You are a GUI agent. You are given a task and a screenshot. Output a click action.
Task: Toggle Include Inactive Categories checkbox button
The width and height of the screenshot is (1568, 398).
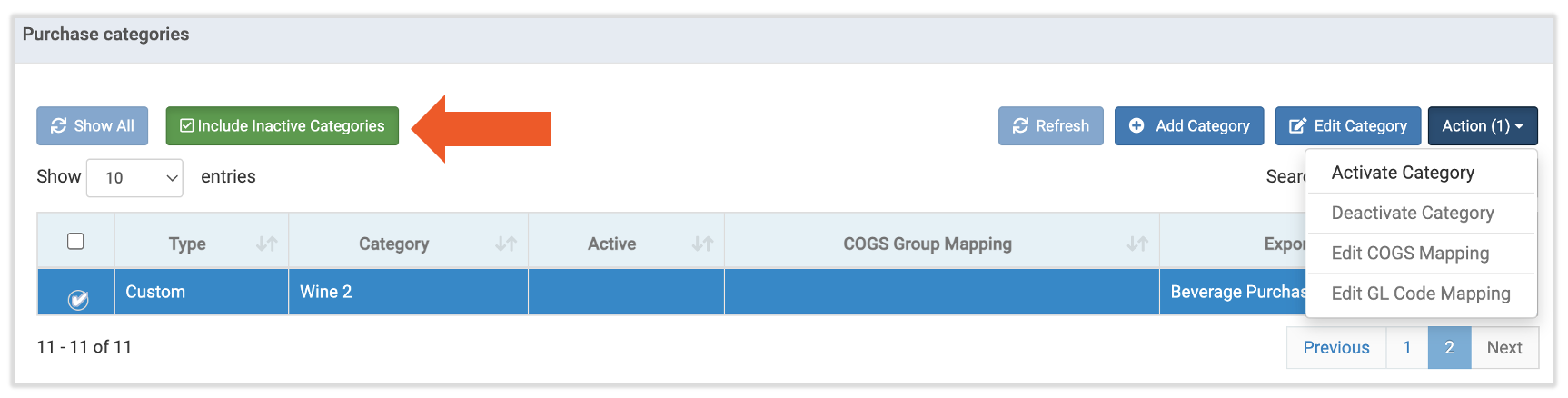[282, 126]
